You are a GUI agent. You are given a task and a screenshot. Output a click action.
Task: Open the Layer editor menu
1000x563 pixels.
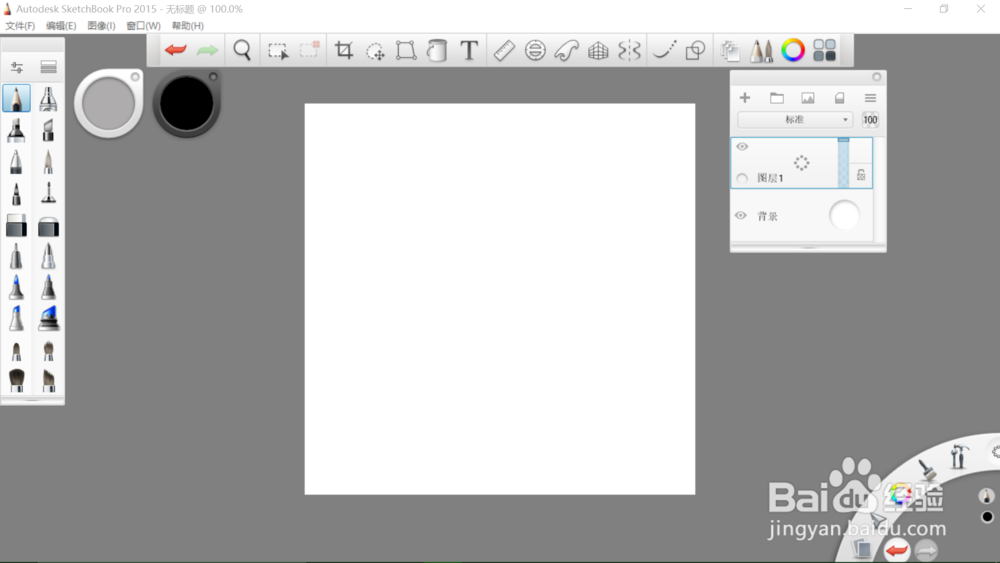tap(871, 98)
